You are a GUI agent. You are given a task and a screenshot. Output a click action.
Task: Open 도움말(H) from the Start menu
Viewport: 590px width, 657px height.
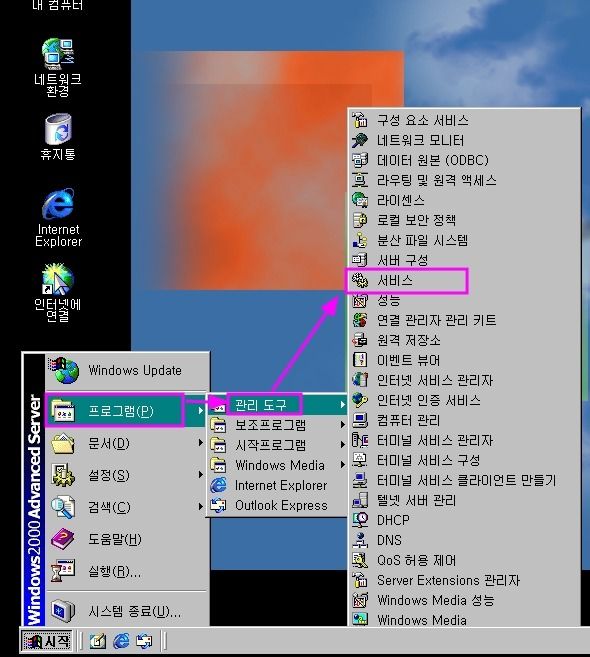(x=127, y=539)
